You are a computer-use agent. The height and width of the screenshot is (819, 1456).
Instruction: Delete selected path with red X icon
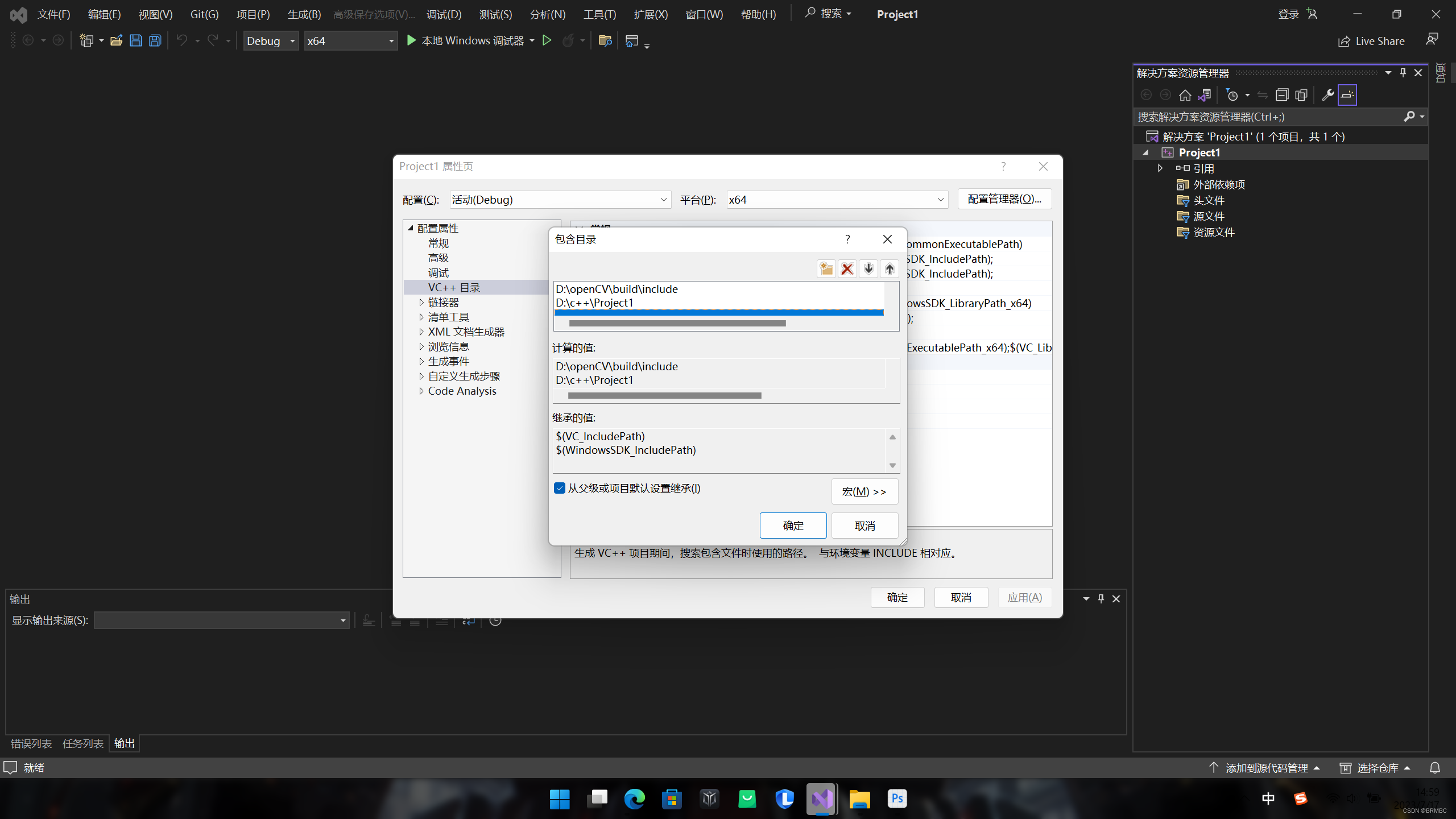pyautogui.click(x=847, y=269)
